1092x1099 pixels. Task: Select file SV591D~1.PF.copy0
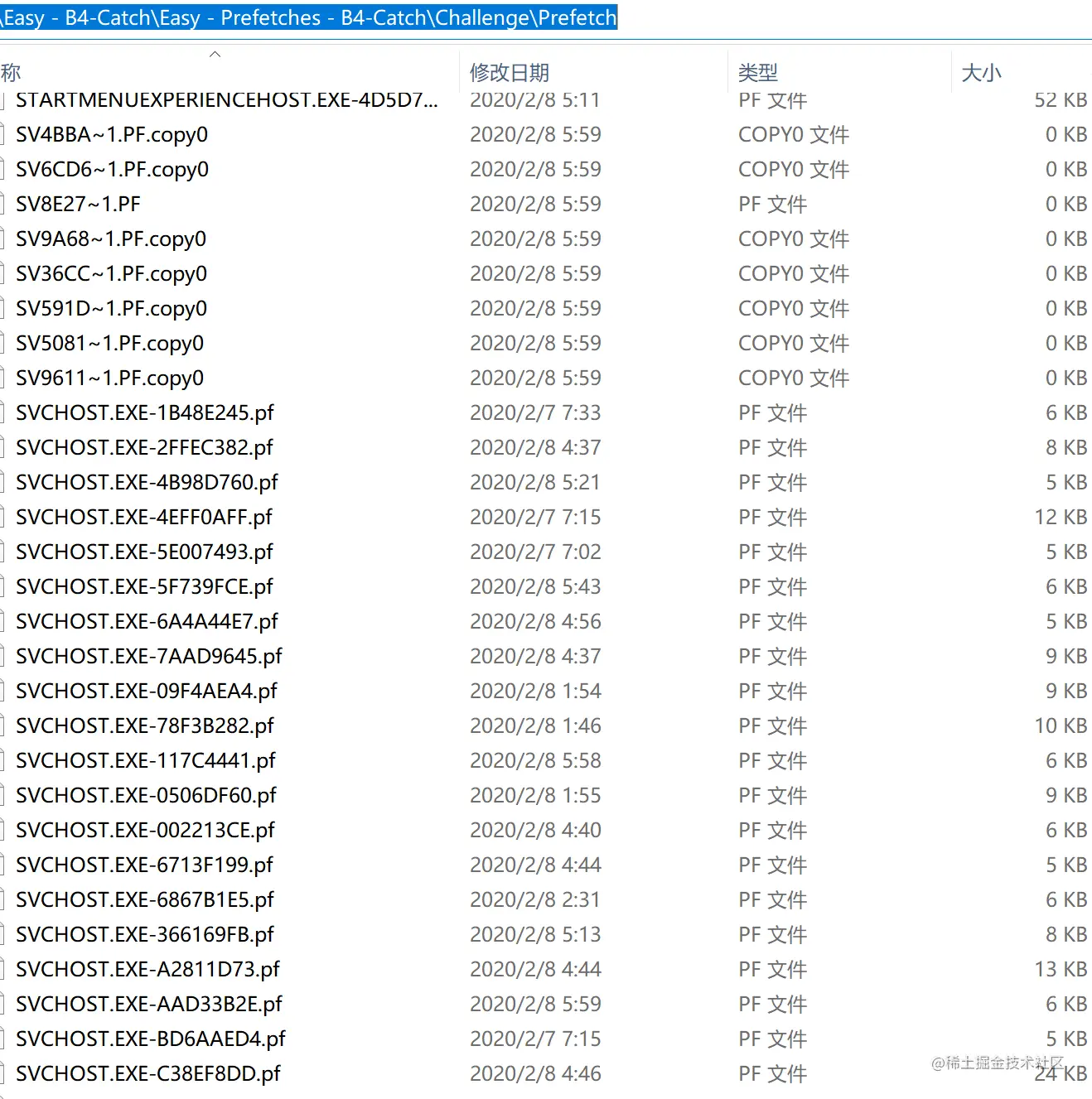point(111,309)
